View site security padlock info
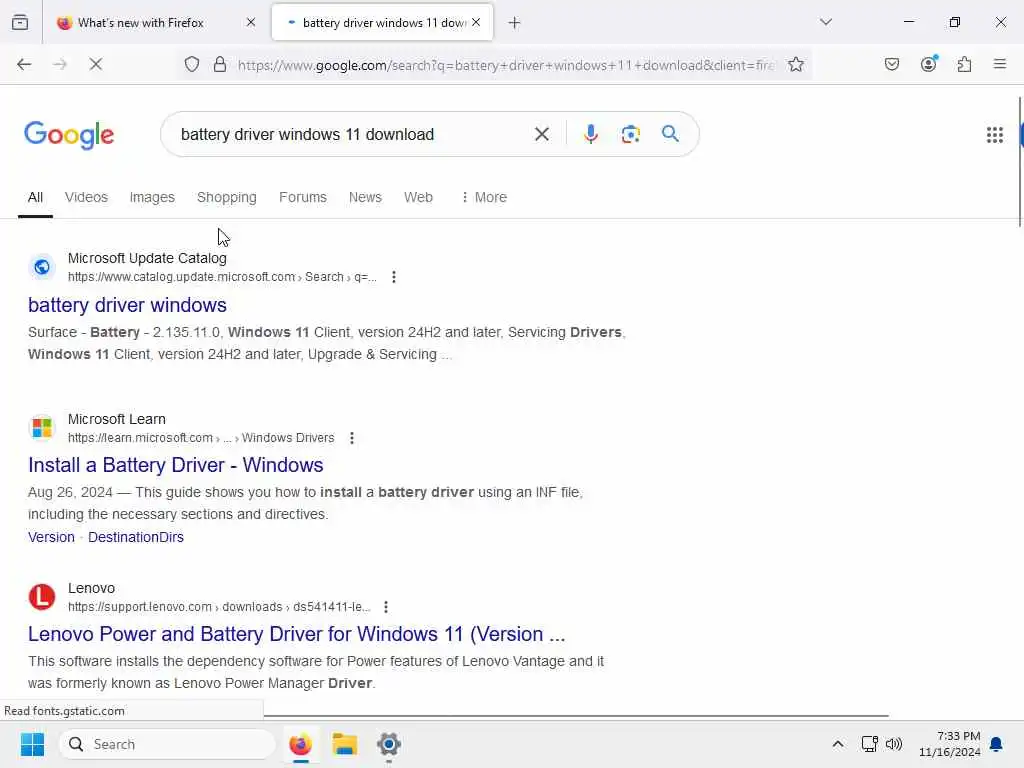 [220, 64]
